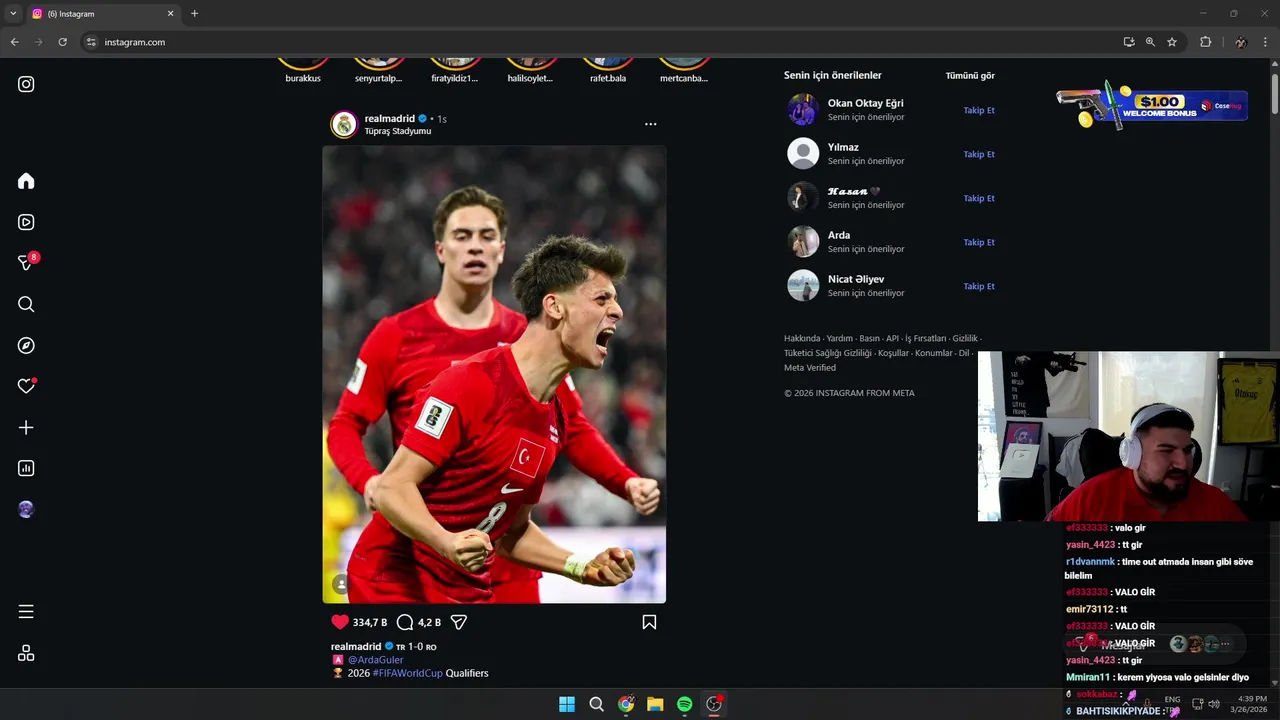Click Tümünü gör link

(970, 75)
